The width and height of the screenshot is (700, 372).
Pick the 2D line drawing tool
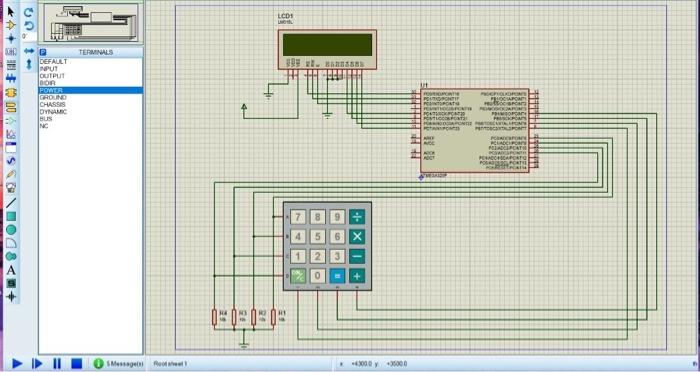pyautogui.click(x=11, y=203)
